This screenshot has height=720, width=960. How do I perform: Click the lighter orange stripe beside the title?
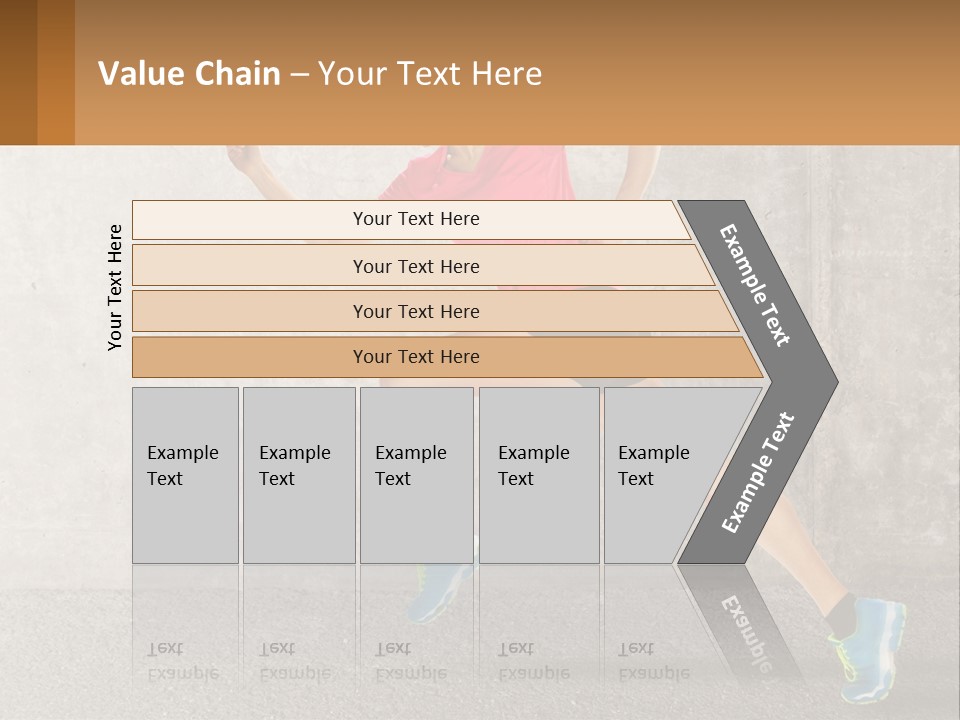pos(56,72)
